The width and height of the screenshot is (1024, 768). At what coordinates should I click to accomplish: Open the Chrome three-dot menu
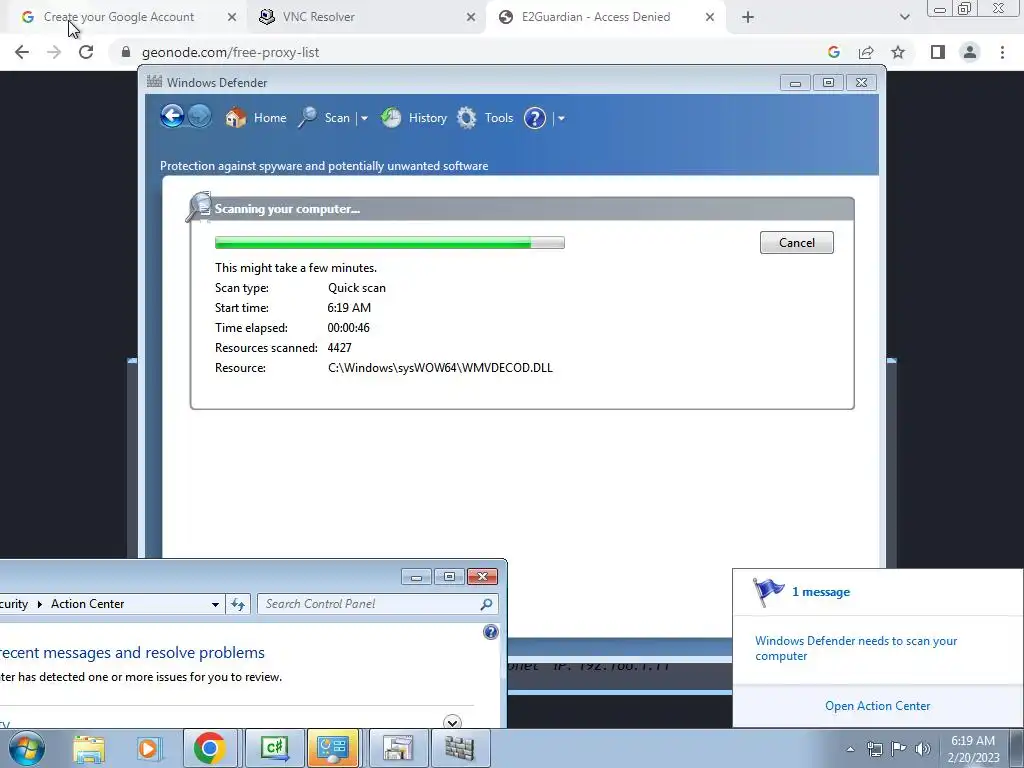tap(1002, 52)
